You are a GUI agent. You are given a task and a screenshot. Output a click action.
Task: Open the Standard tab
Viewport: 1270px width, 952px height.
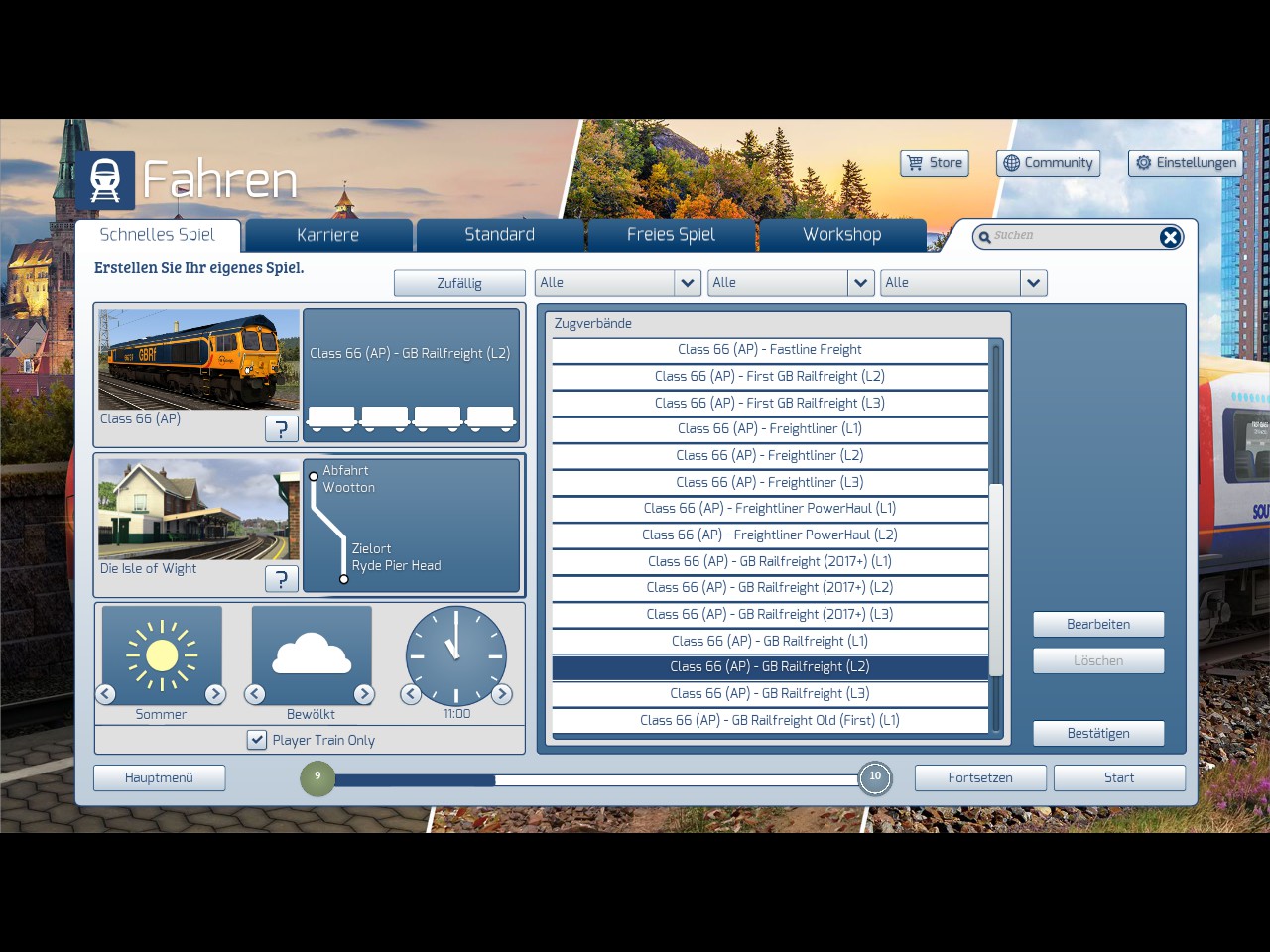click(500, 235)
